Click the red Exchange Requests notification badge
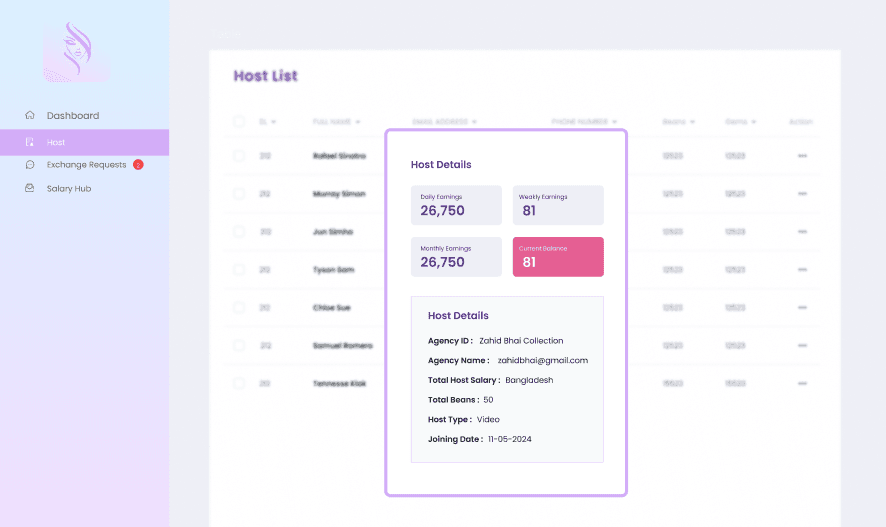 tap(138, 164)
